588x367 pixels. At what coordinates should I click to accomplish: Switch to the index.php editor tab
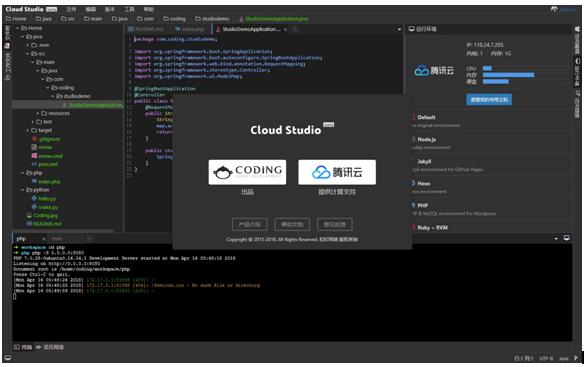point(190,29)
